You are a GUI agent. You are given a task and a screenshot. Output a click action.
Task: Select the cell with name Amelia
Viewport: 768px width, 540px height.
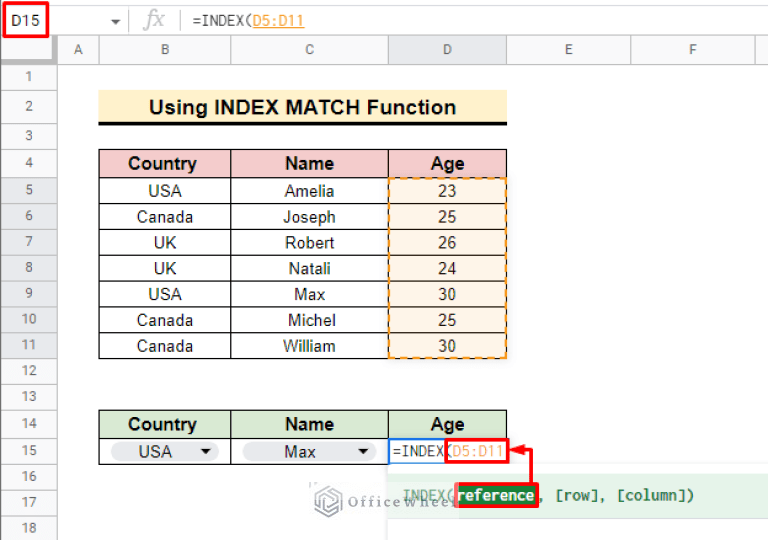[309, 191]
